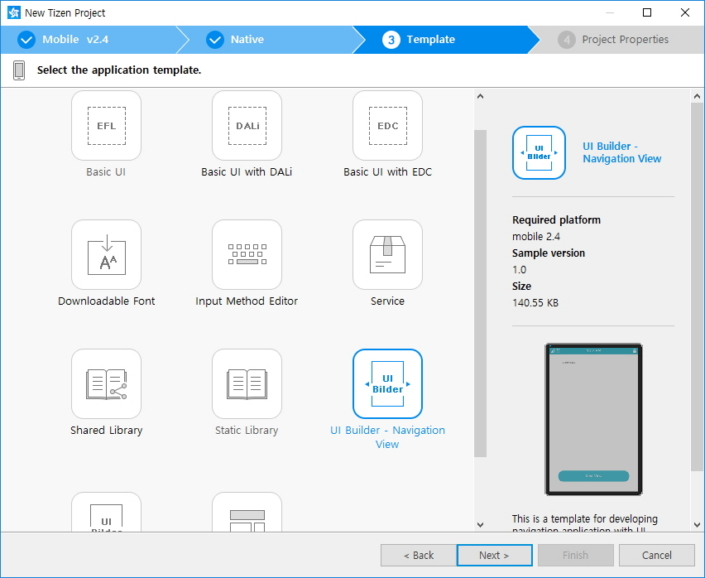The width and height of the screenshot is (705, 578).
Task: Select the Downloadable Font template icon
Action: [106, 255]
